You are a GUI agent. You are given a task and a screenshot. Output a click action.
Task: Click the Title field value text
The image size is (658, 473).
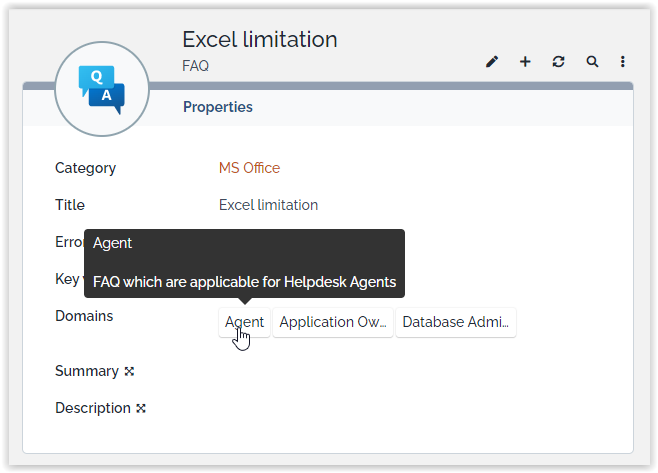pyautogui.click(x=268, y=205)
